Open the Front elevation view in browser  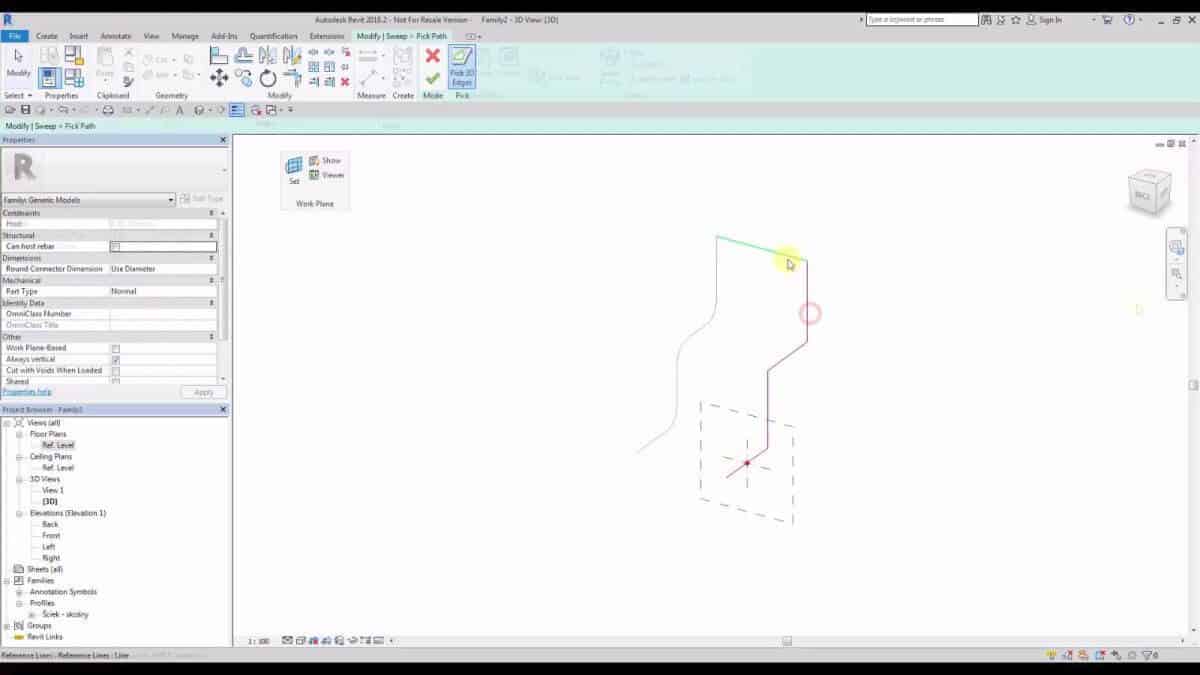51,536
